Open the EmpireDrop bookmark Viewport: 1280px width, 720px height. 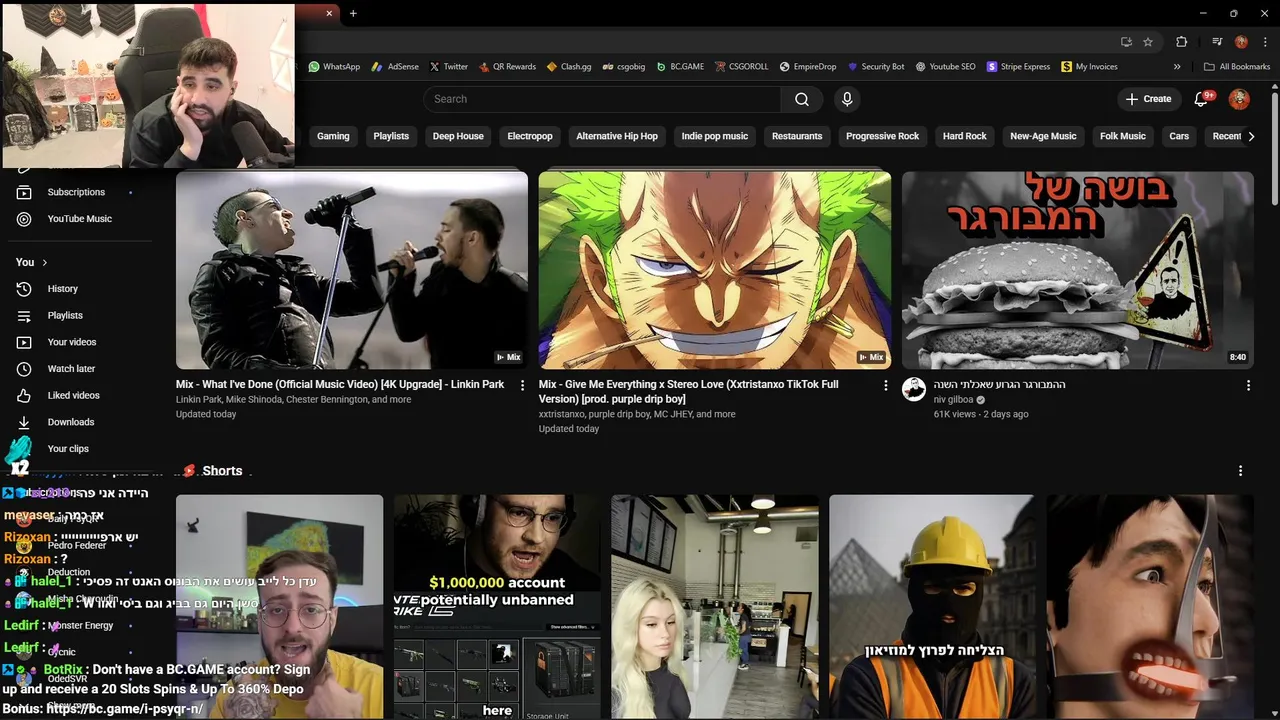[x=807, y=67]
